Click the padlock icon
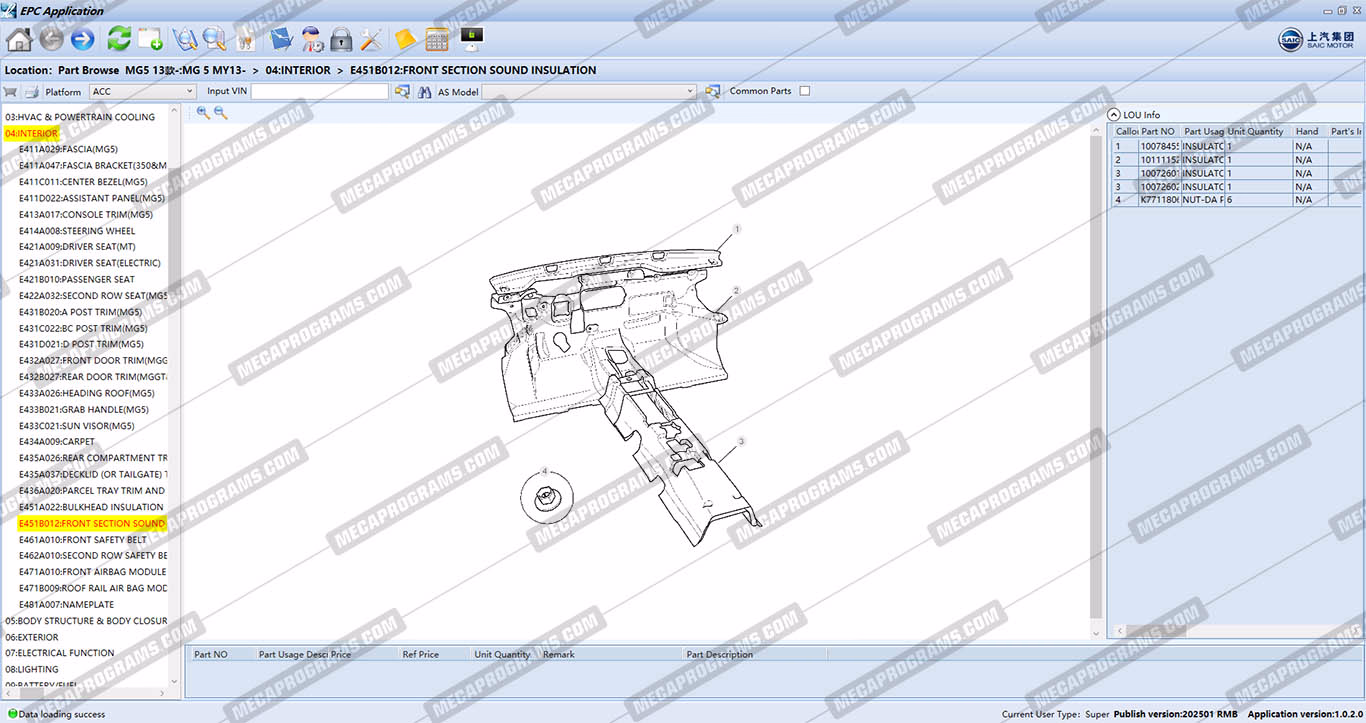This screenshot has height=723, width=1366. [x=341, y=39]
